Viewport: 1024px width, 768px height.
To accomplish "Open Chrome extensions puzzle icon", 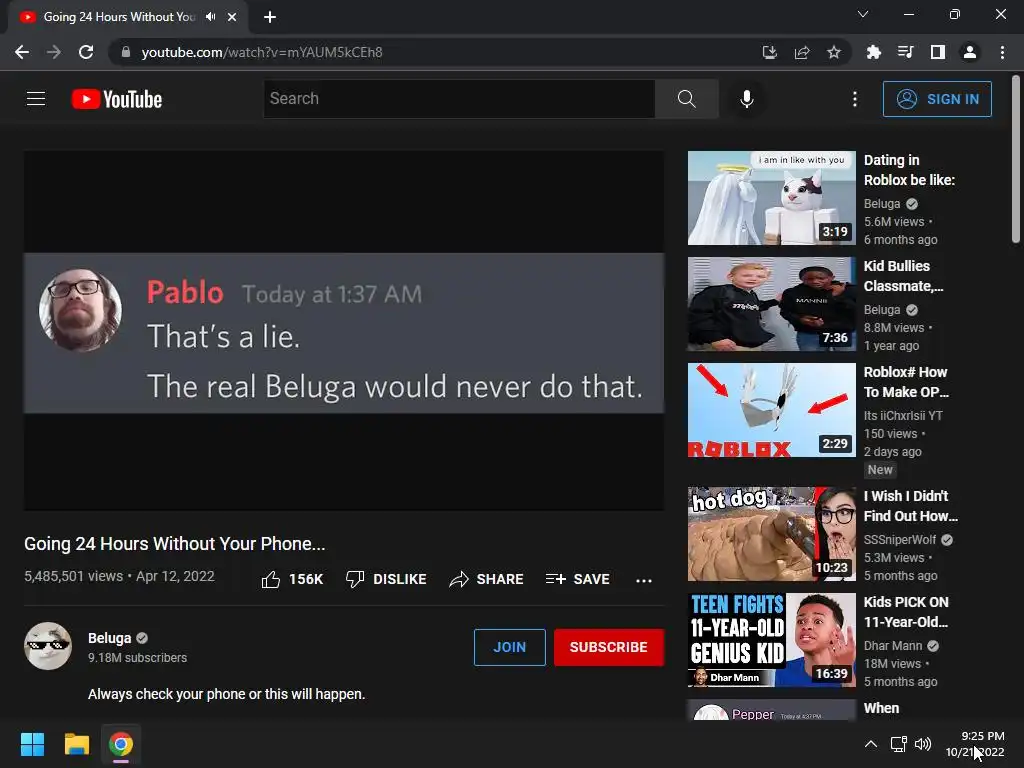I will pos(874,52).
